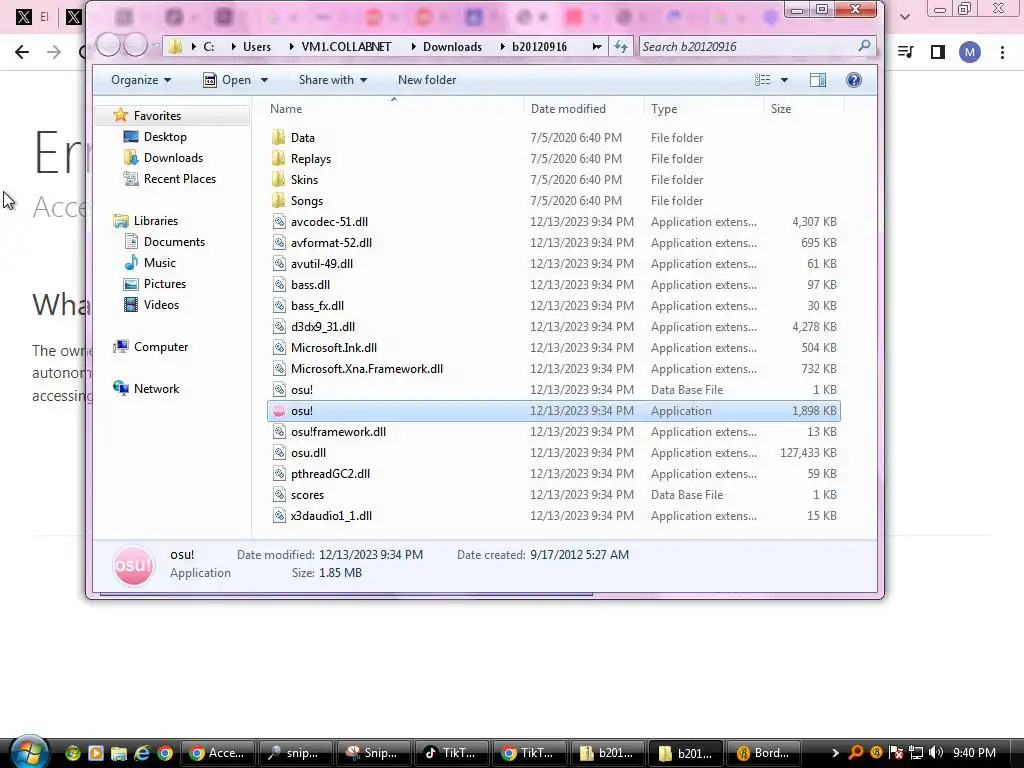This screenshot has width=1024, height=768.
Task: Select the Data folder icon
Action: click(x=279, y=137)
